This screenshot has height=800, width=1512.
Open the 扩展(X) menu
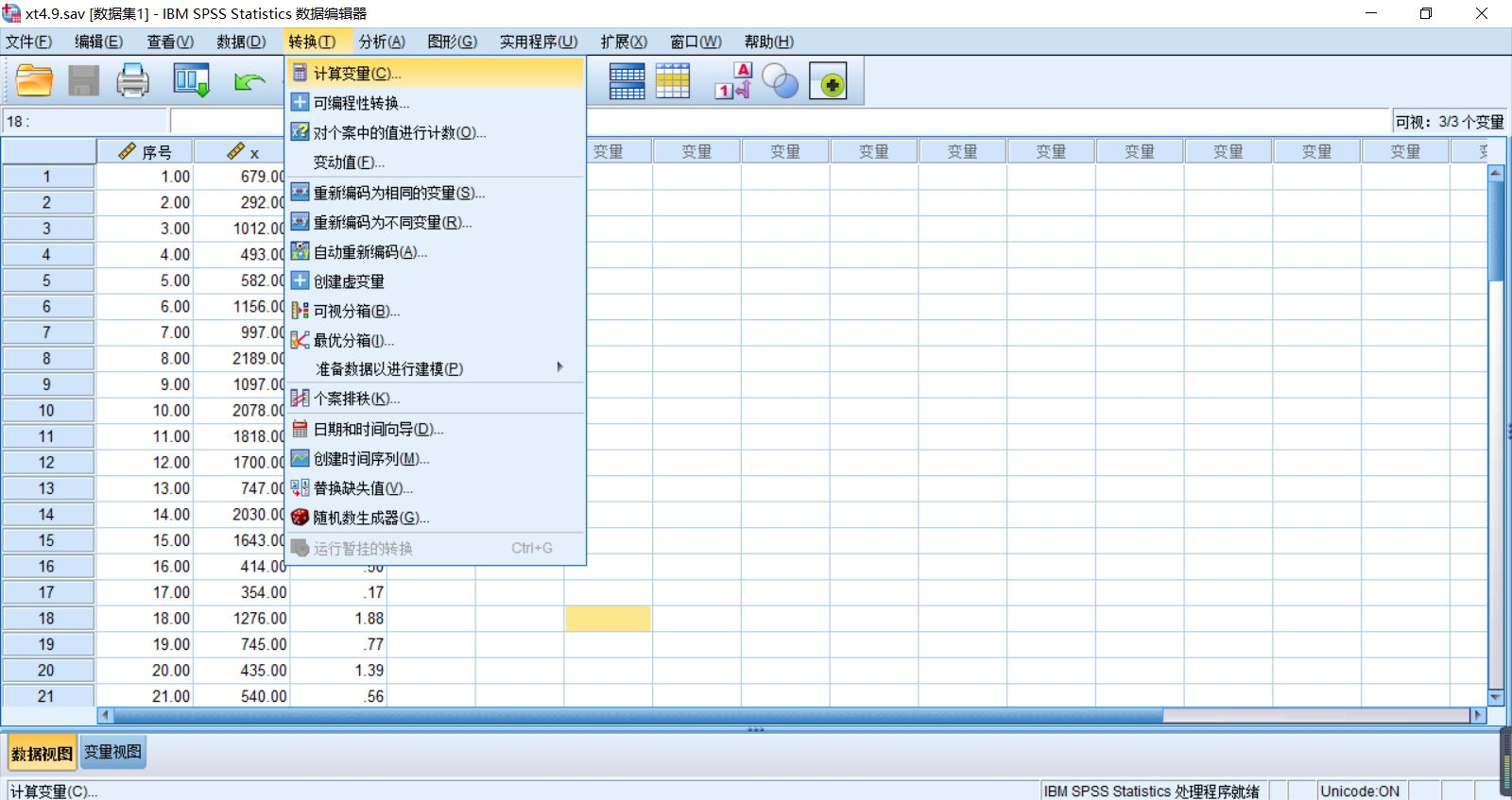tap(624, 42)
